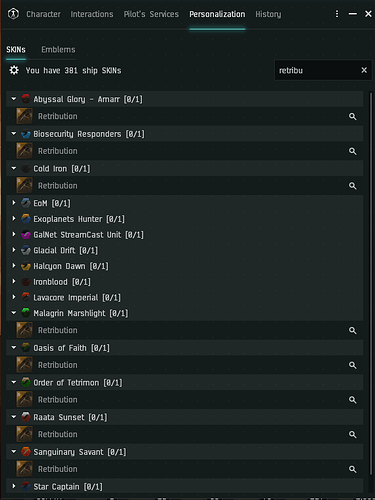The height and width of the screenshot is (500, 375).
Task: Click magnifier for Sanguinary Savant Retribution
Action: tap(352, 469)
